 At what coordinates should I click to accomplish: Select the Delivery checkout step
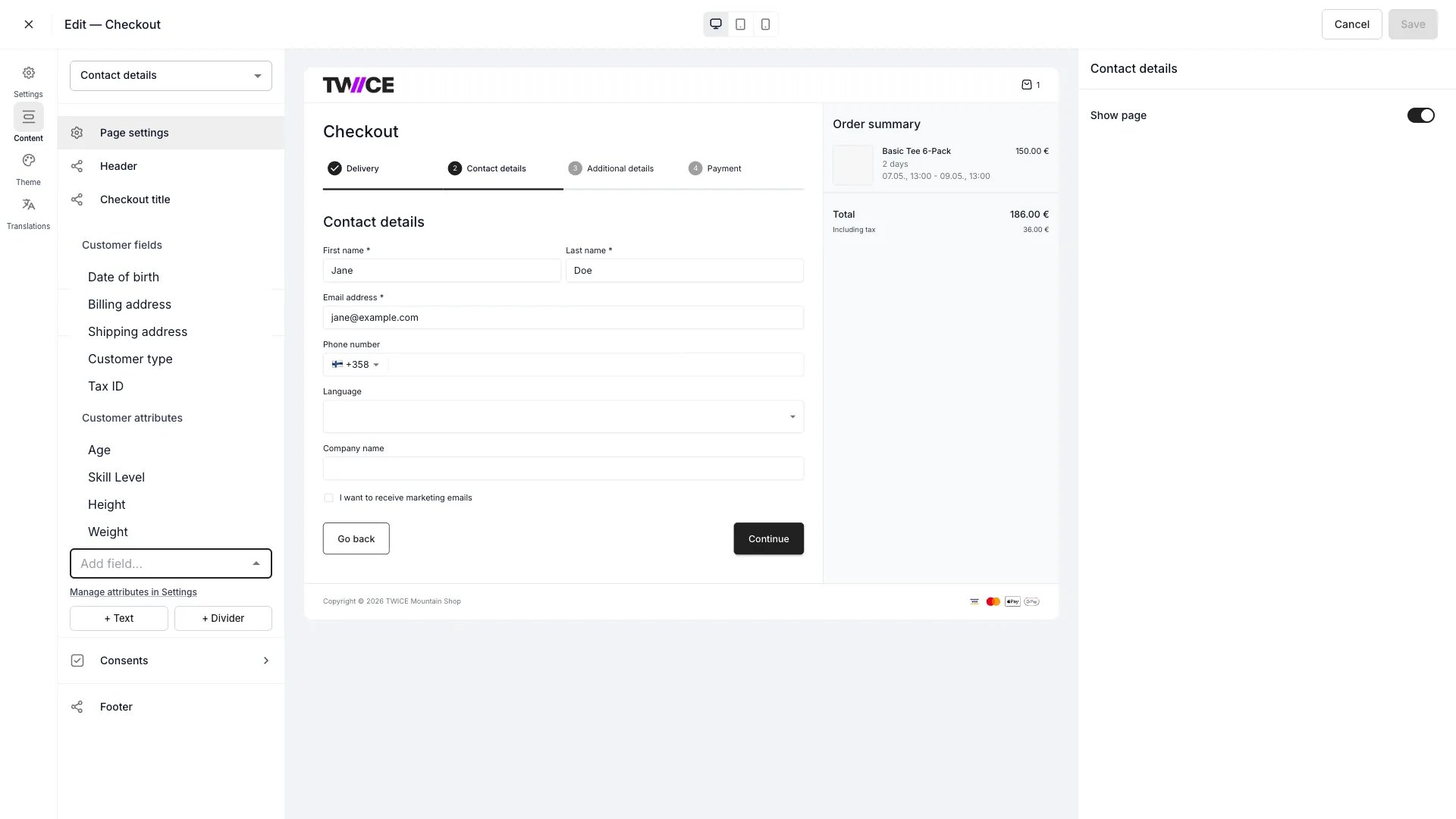coord(353,168)
